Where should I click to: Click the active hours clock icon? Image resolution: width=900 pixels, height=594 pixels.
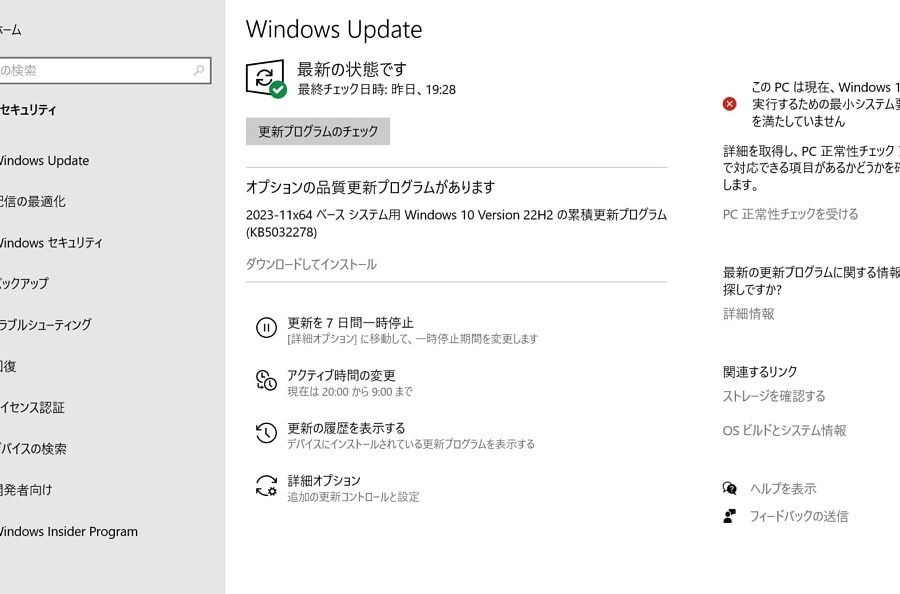tap(266, 381)
